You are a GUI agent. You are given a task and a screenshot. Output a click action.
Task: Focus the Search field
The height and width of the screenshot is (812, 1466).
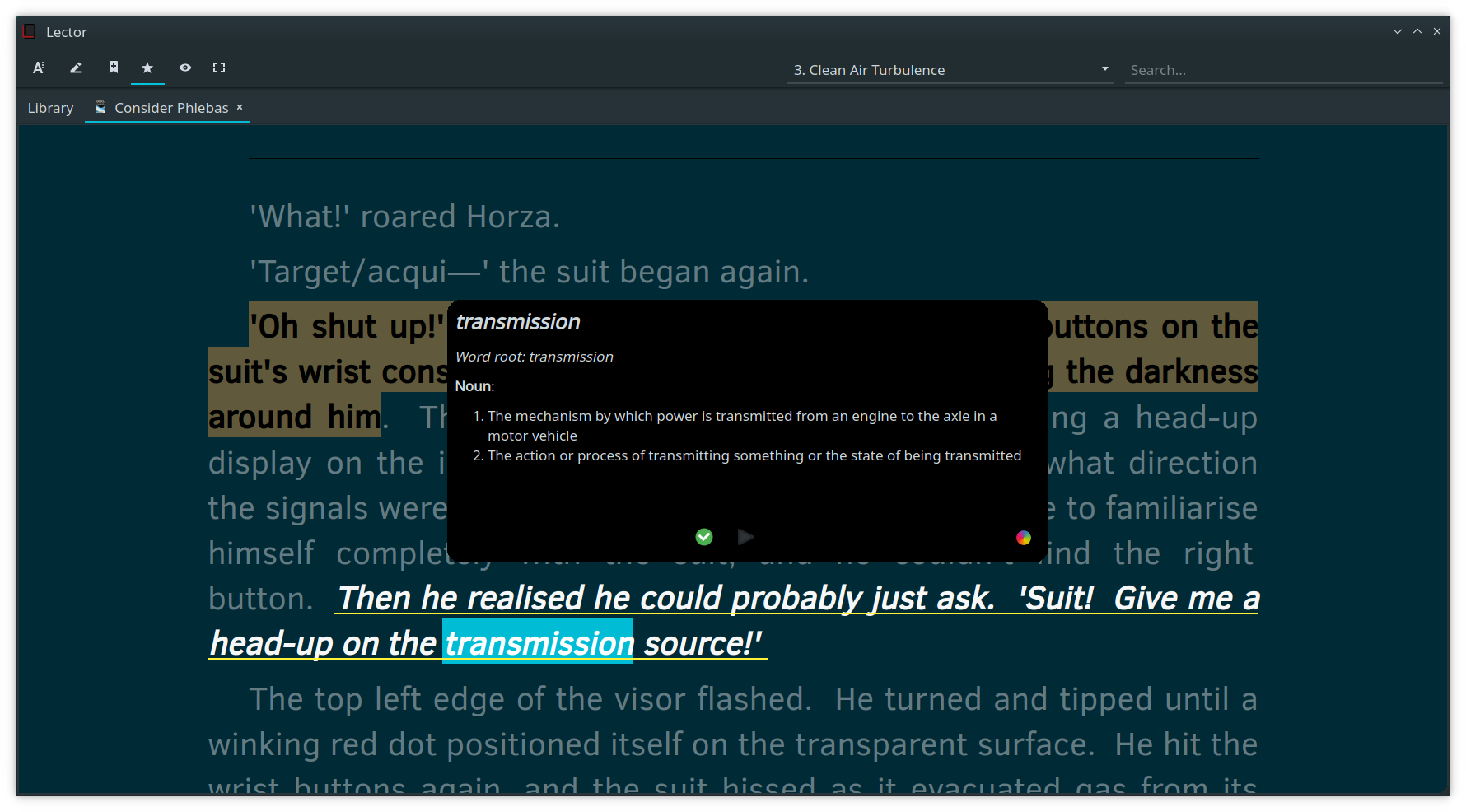1283,70
